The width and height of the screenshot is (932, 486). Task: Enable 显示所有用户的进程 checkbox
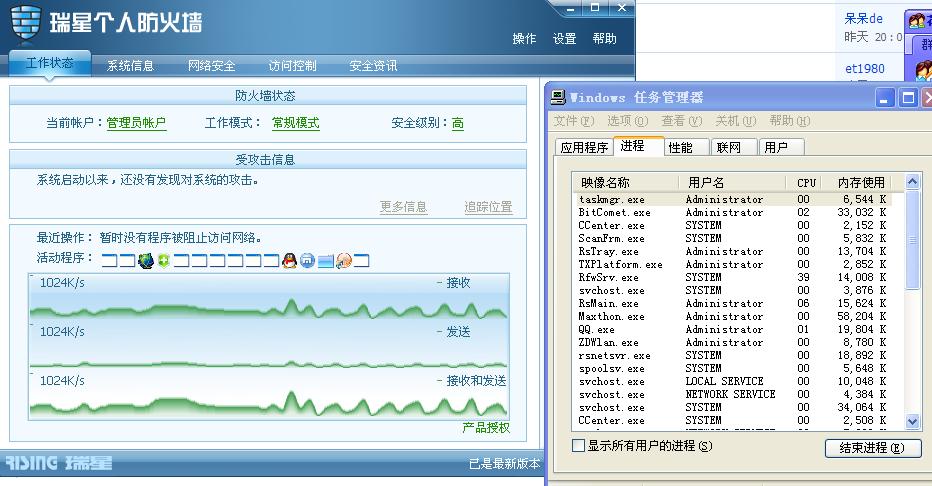[578, 446]
